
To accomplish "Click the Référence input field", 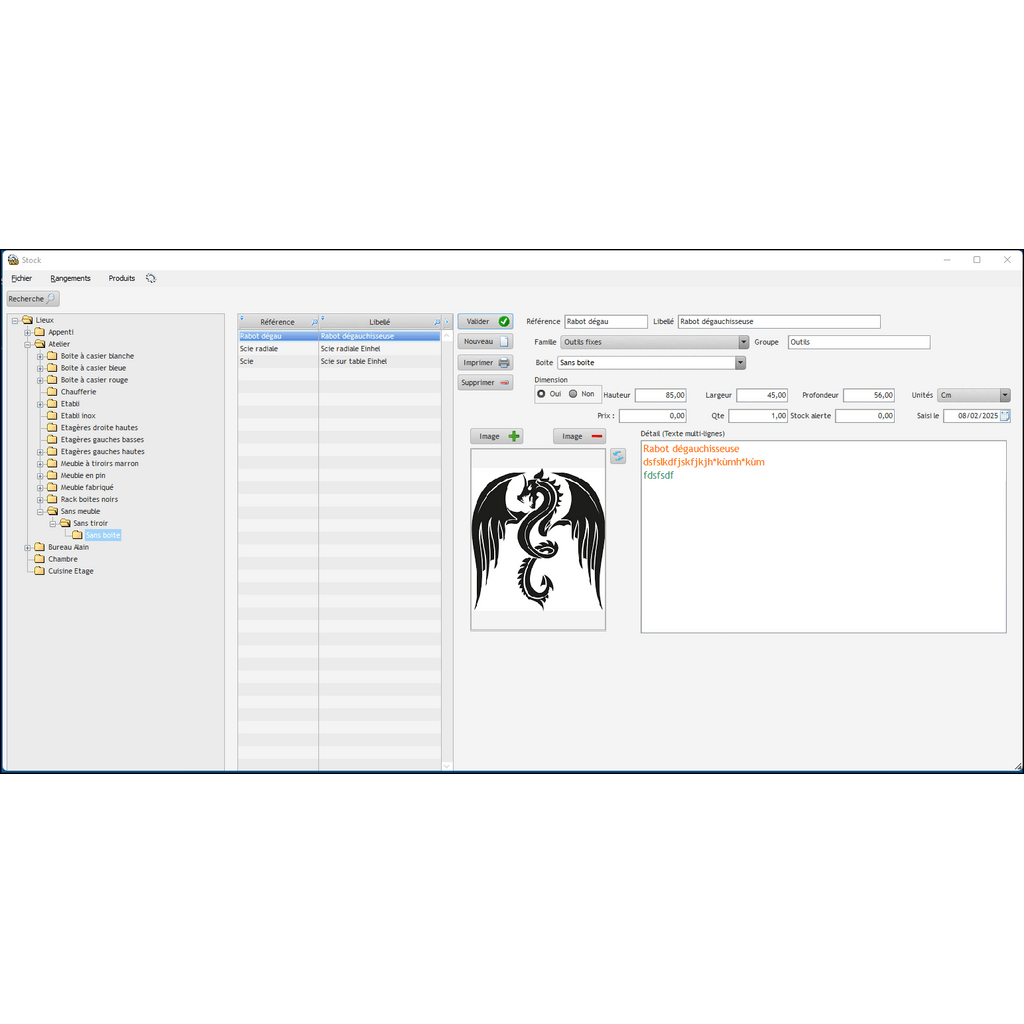I will pyautogui.click(x=606, y=321).
